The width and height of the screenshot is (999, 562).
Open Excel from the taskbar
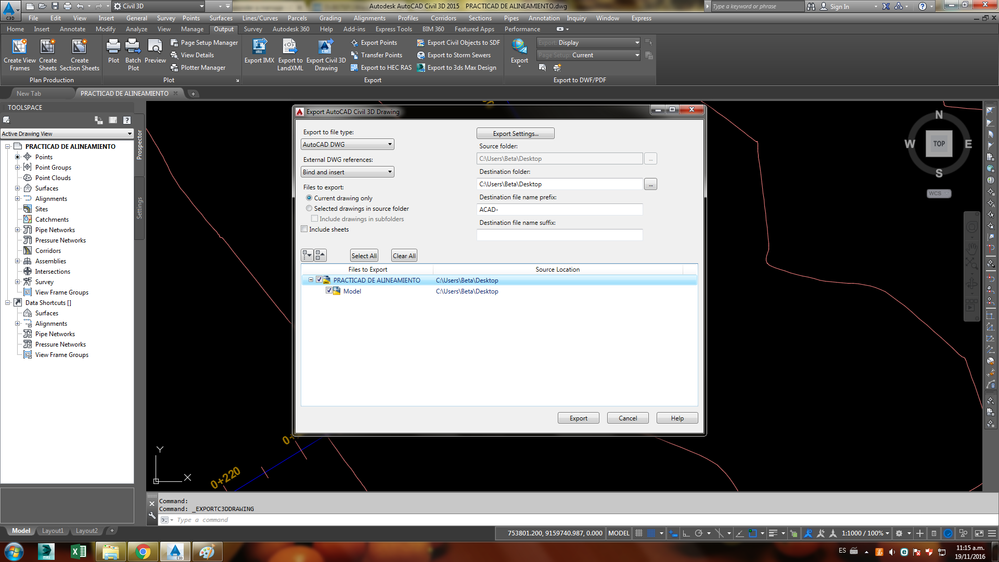tap(78, 551)
